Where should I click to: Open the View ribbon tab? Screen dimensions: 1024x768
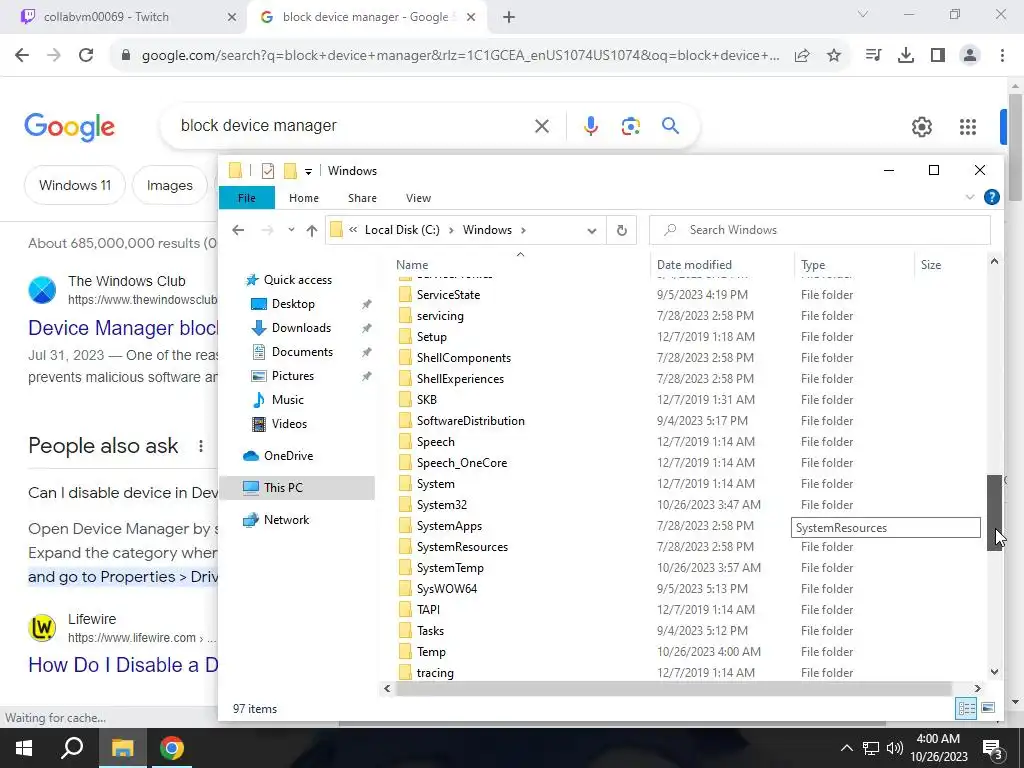[418, 198]
